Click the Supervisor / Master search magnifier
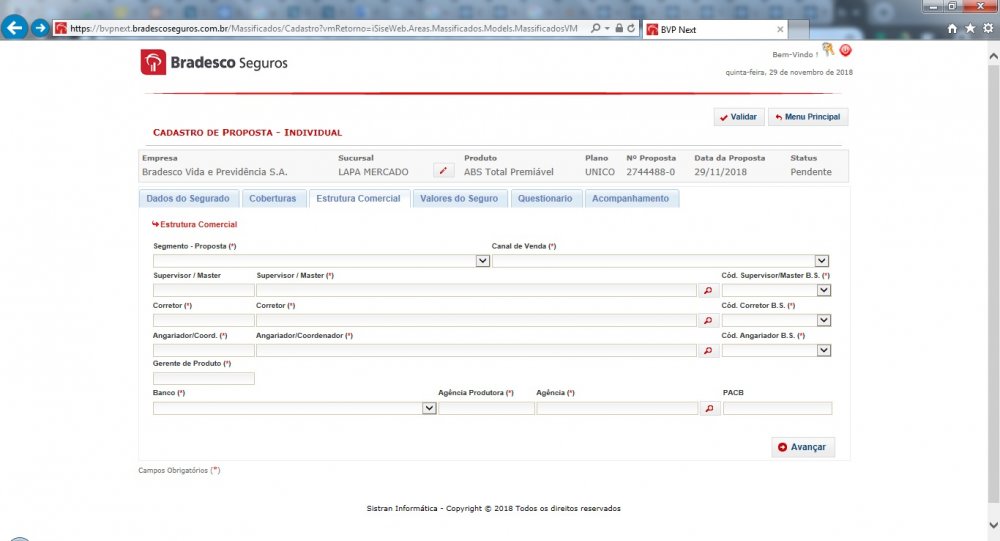This screenshot has height=541, width=1000. click(x=709, y=290)
